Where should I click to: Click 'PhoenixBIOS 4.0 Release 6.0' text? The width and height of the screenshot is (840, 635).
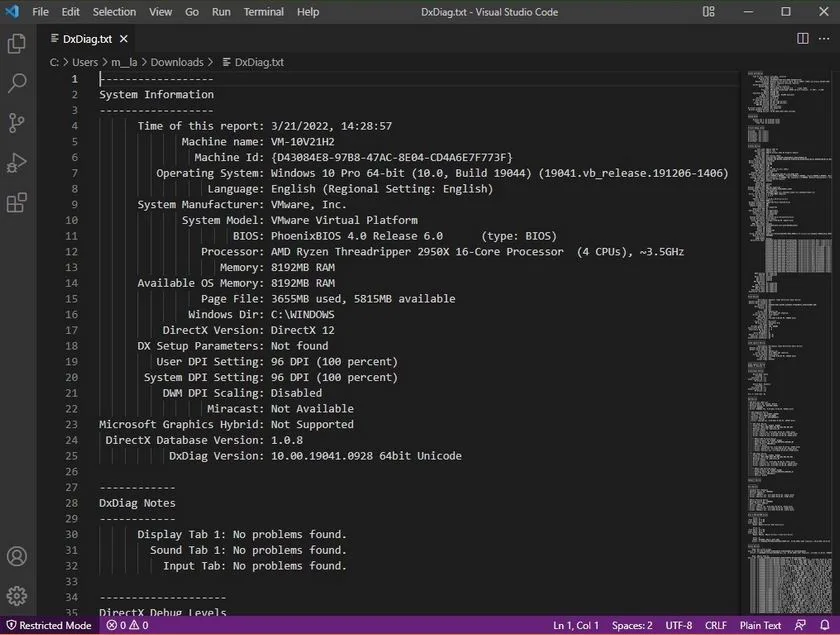click(x=357, y=236)
